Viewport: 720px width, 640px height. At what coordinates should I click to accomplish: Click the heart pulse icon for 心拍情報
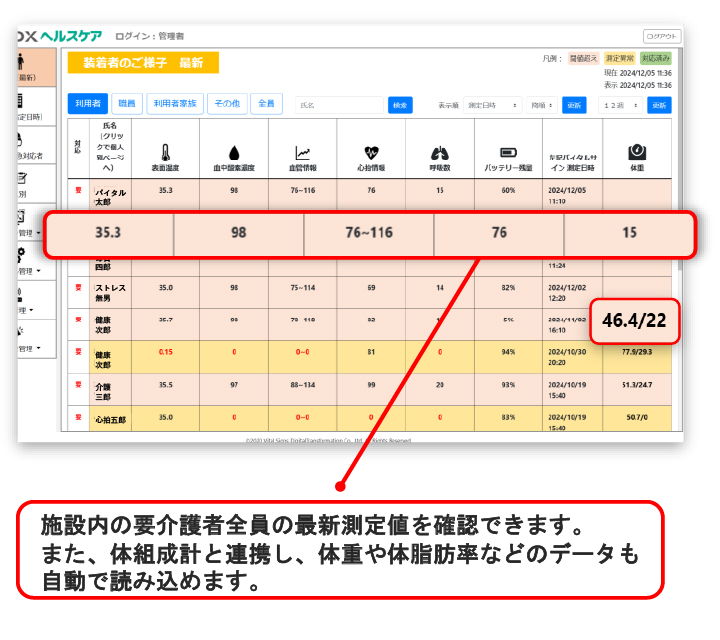pyautogui.click(x=371, y=153)
